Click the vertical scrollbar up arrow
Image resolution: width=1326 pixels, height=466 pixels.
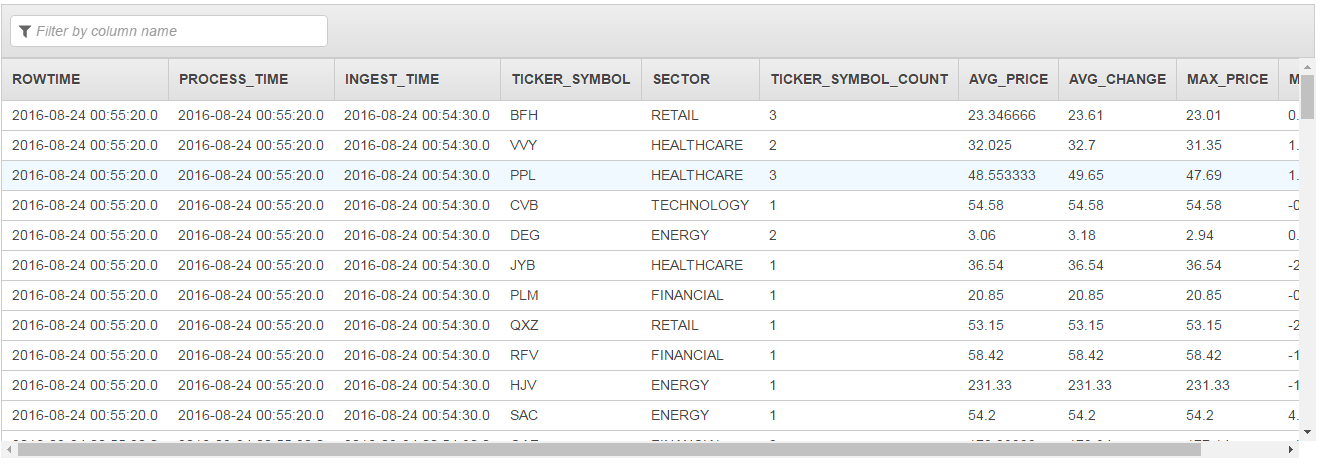coord(1307,66)
